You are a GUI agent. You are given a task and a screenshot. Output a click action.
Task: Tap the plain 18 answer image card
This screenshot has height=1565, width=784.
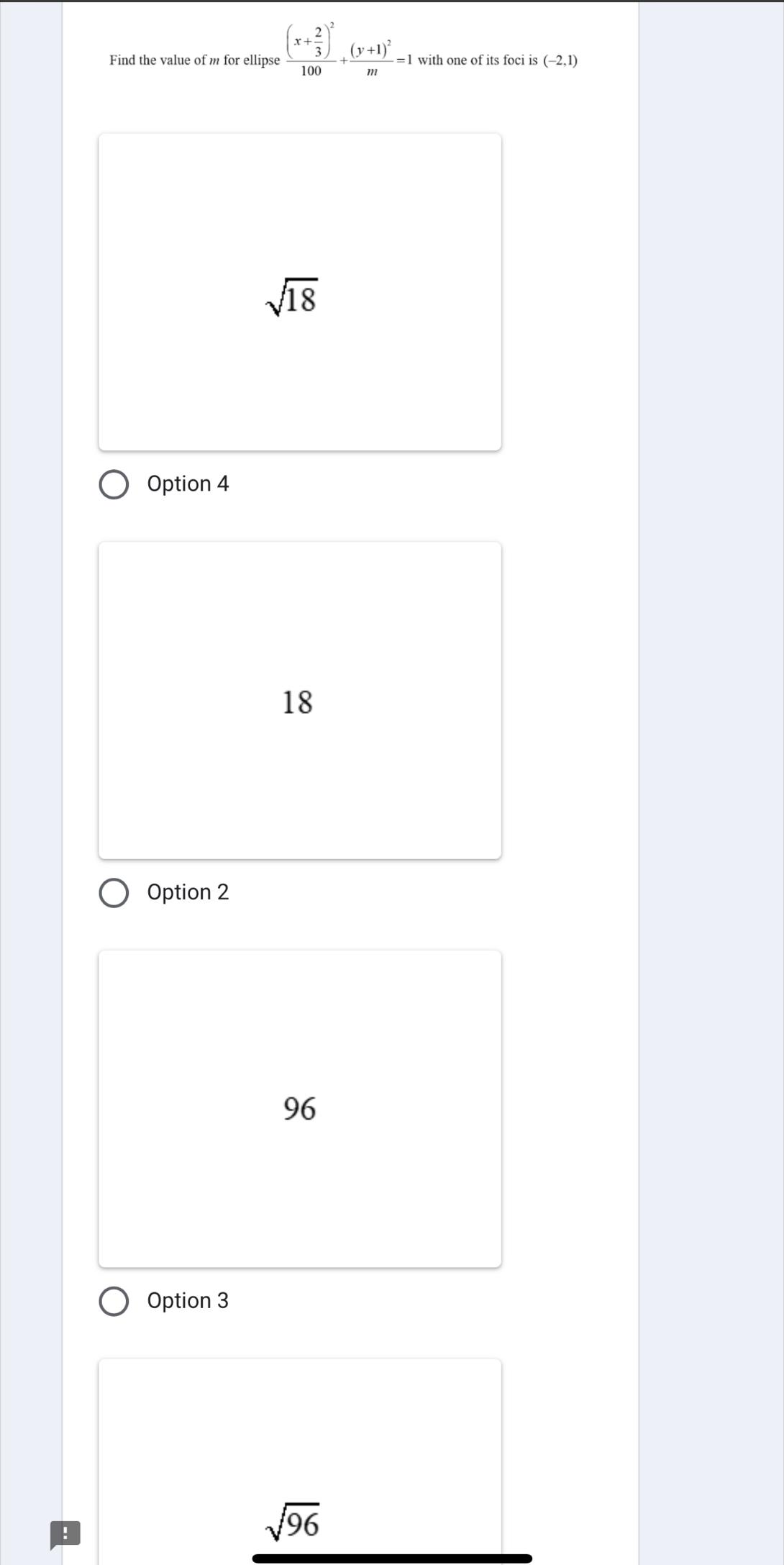(300, 700)
